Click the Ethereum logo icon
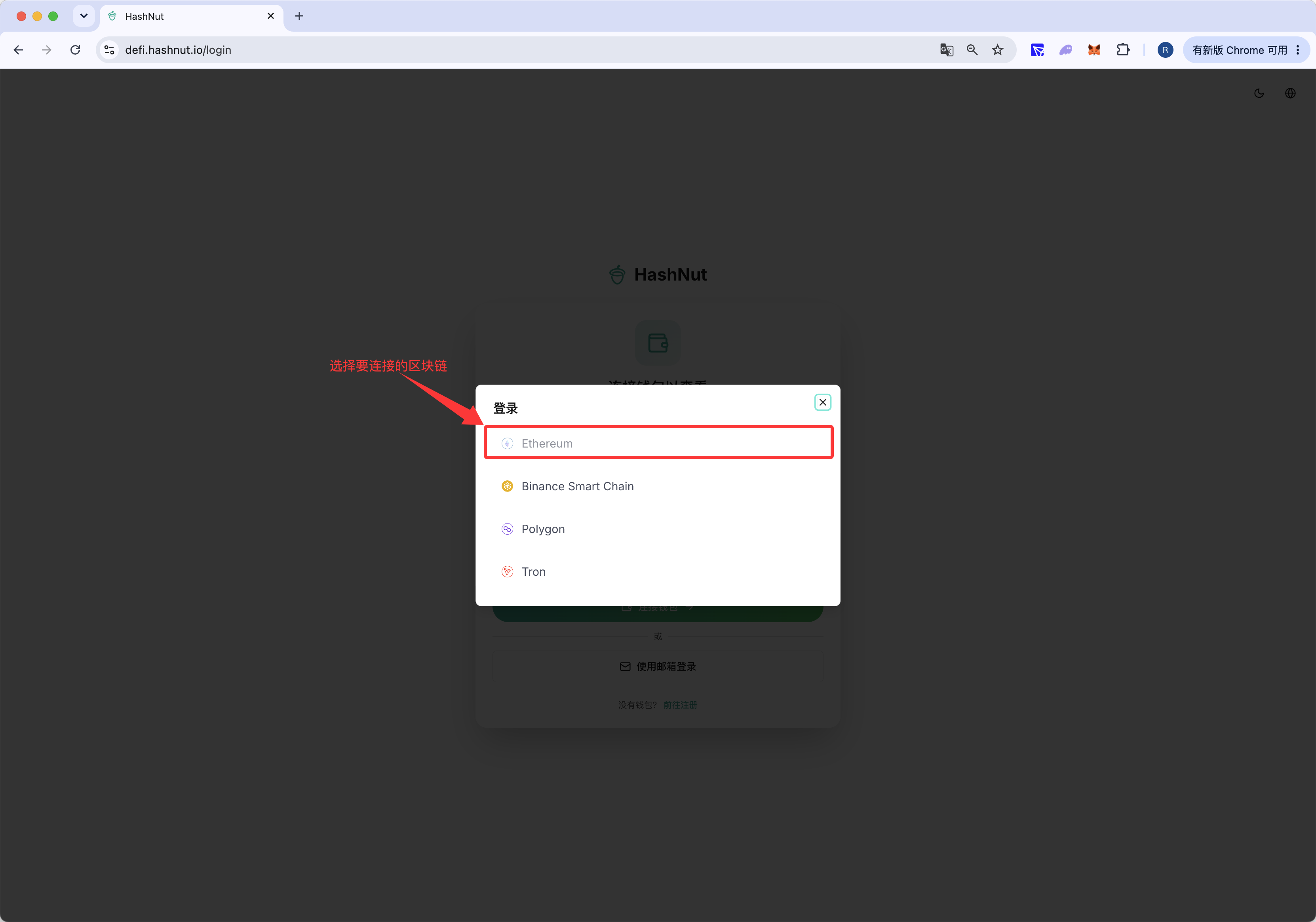 [507, 444]
